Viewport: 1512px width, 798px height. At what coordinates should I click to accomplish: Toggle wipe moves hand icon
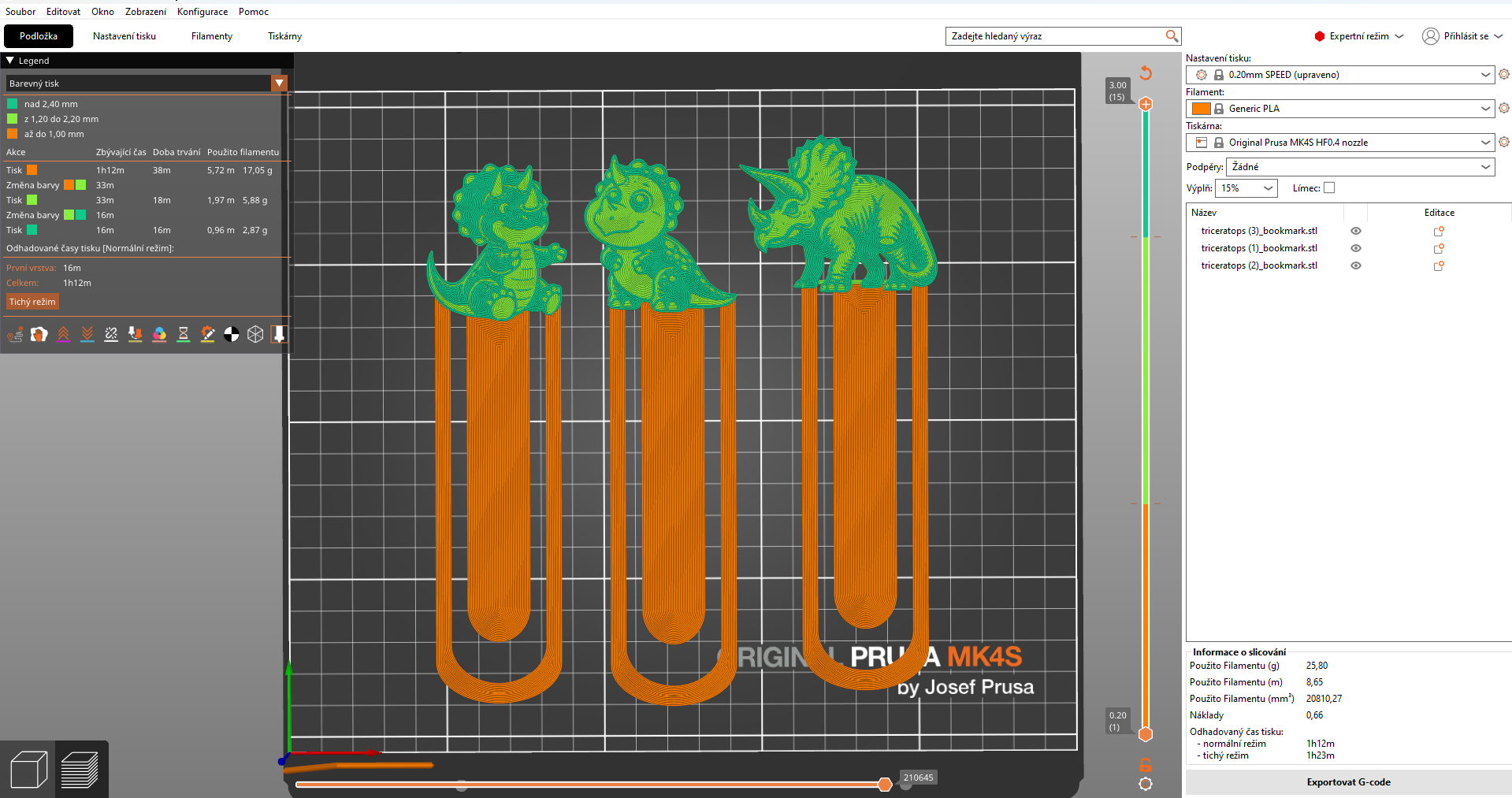coord(39,335)
